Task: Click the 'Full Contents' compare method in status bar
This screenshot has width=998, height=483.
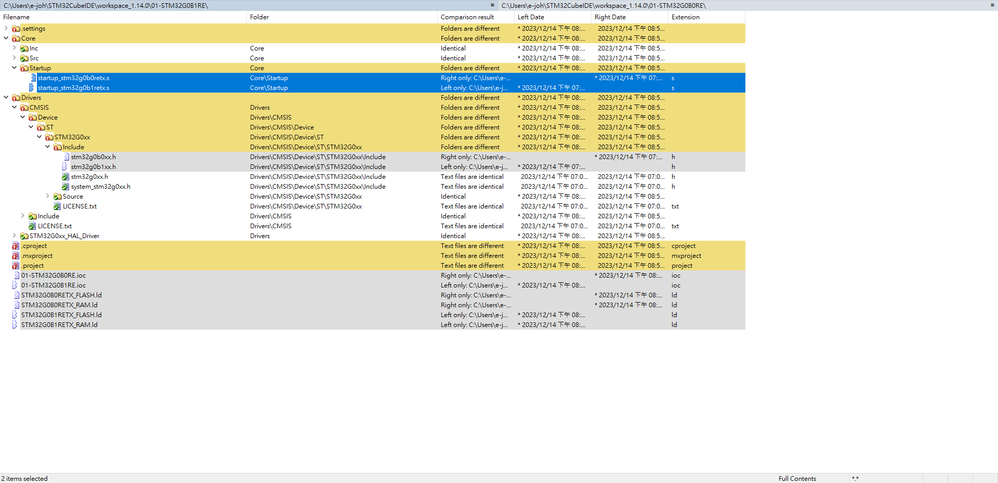Action: 797,479
